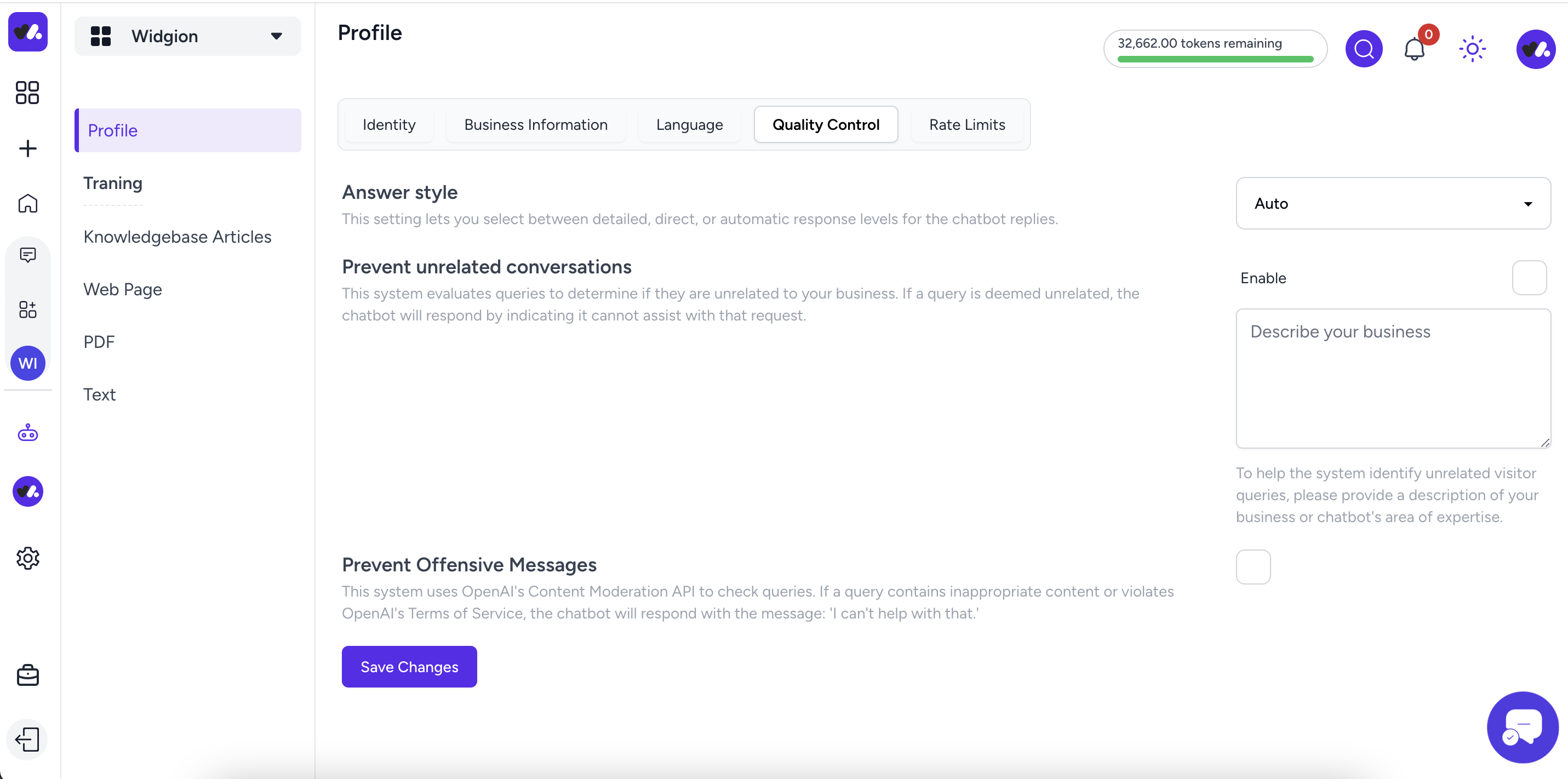Open the robot chatbot icon in sidebar
Screen dimensions: 1568x779
coord(27,433)
